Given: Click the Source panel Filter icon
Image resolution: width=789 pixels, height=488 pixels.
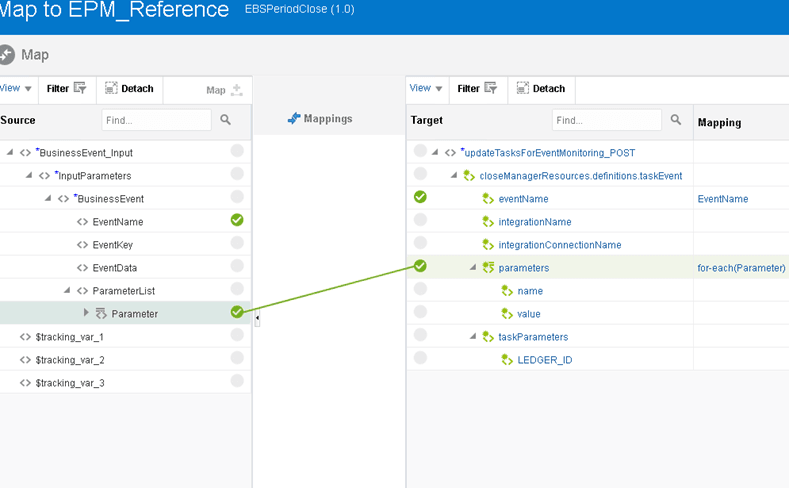Looking at the screenshot, I should pos(80,88).
